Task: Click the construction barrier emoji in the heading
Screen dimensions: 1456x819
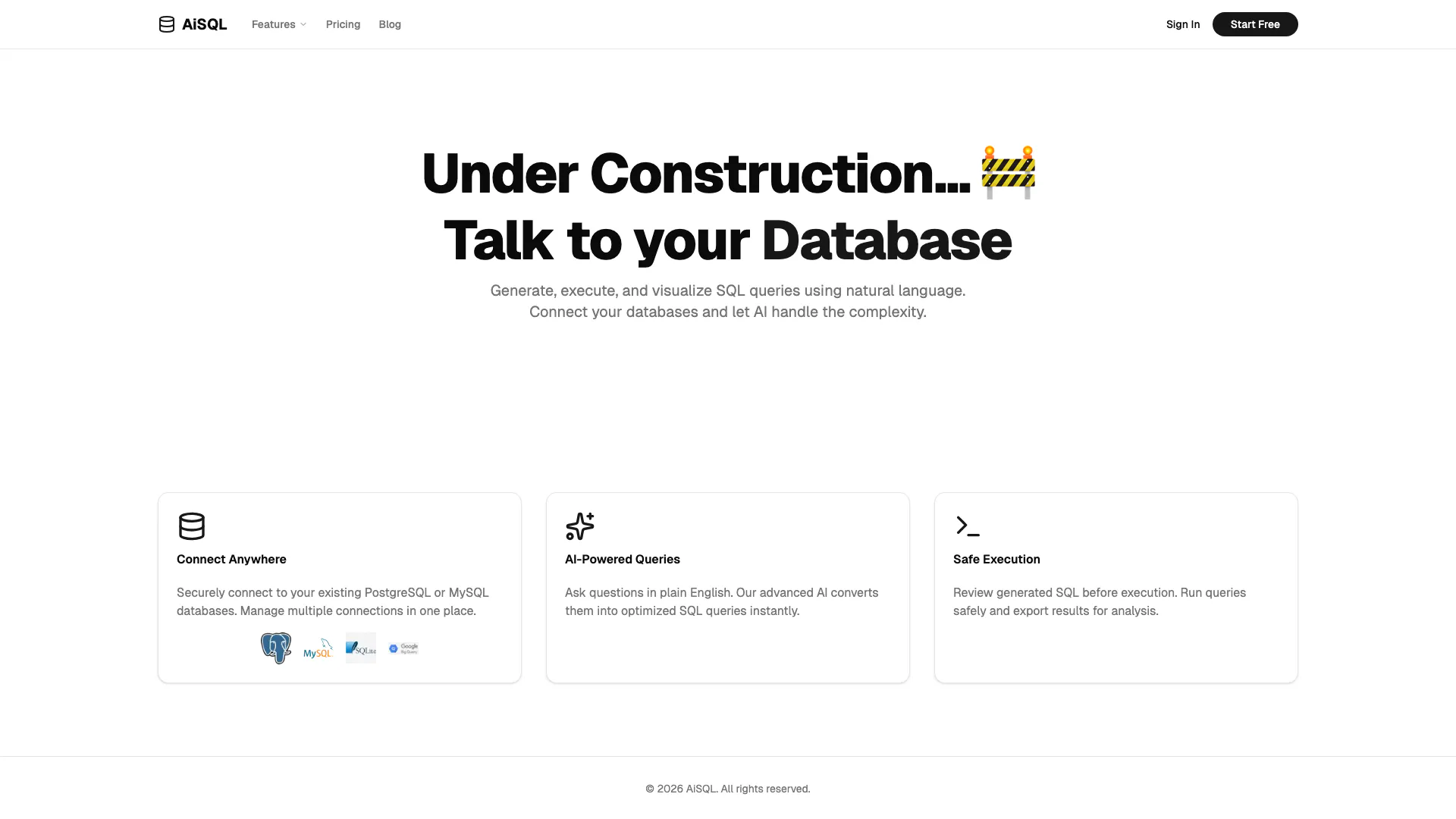Action: (1008, 173)
